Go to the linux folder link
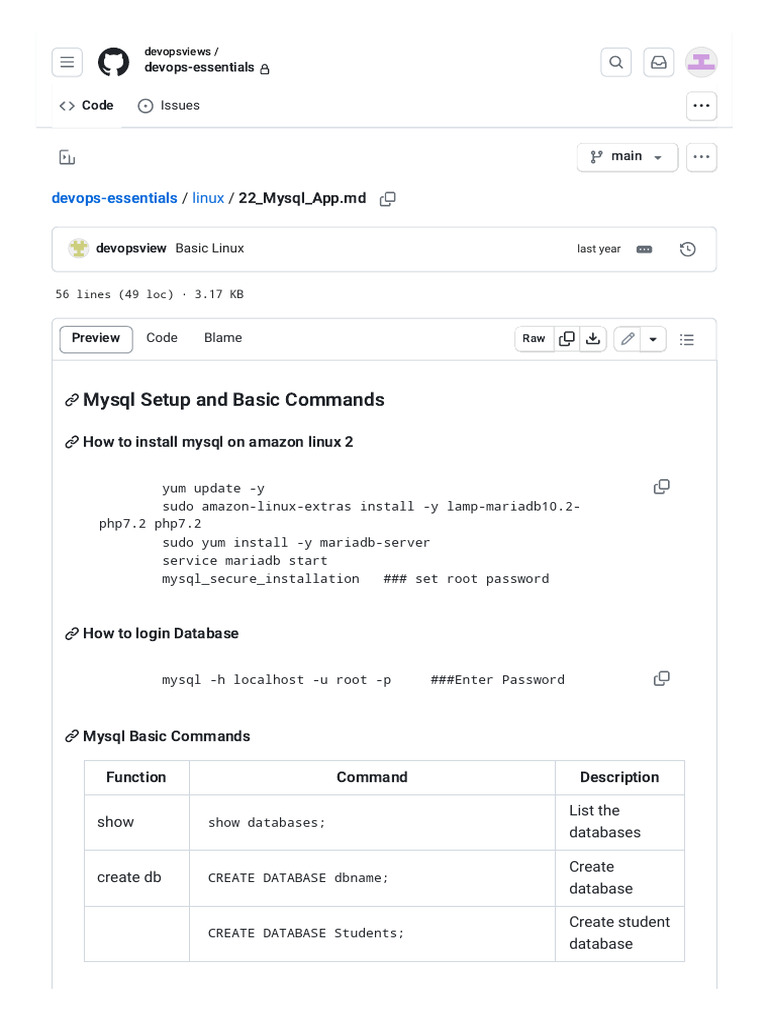768x1024 pixels. click(x=208, y=198)
